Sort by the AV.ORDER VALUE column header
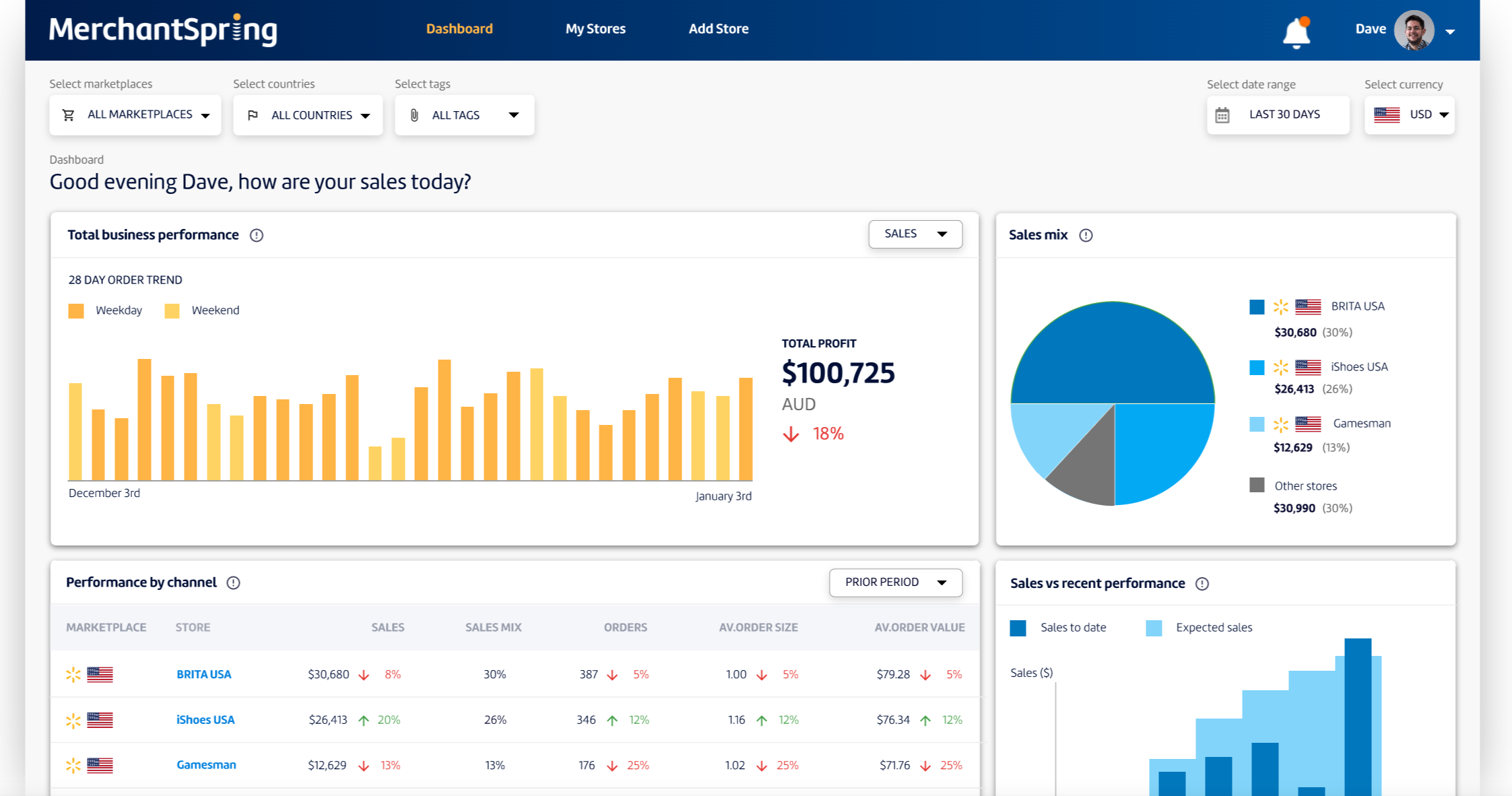 (919, 628)
